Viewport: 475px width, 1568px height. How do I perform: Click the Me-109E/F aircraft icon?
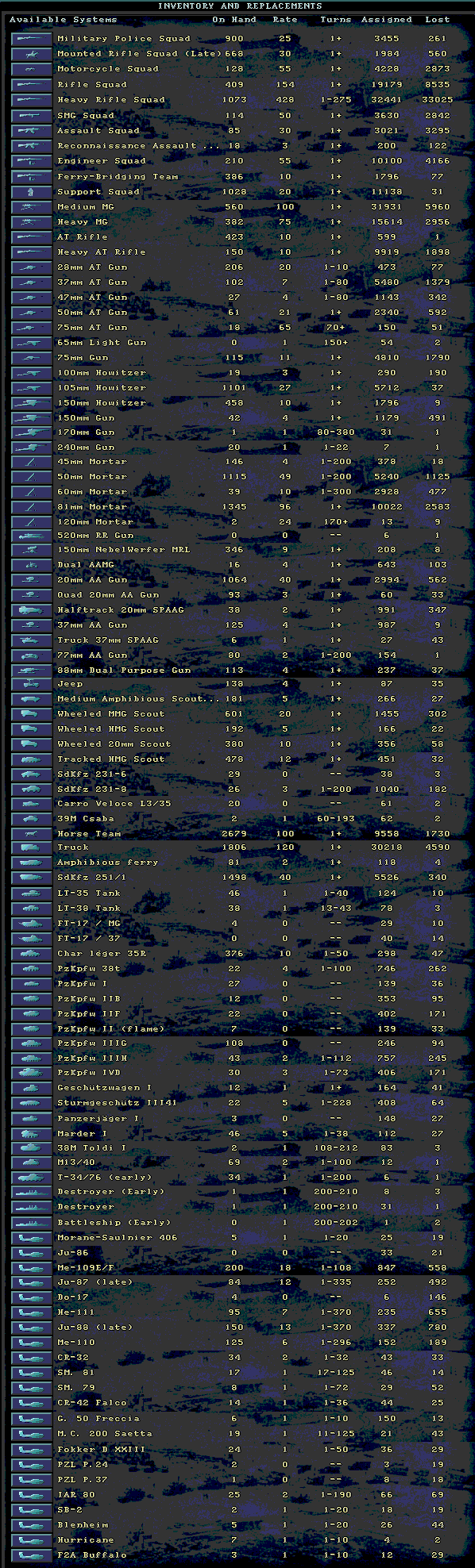(32, 1267)
